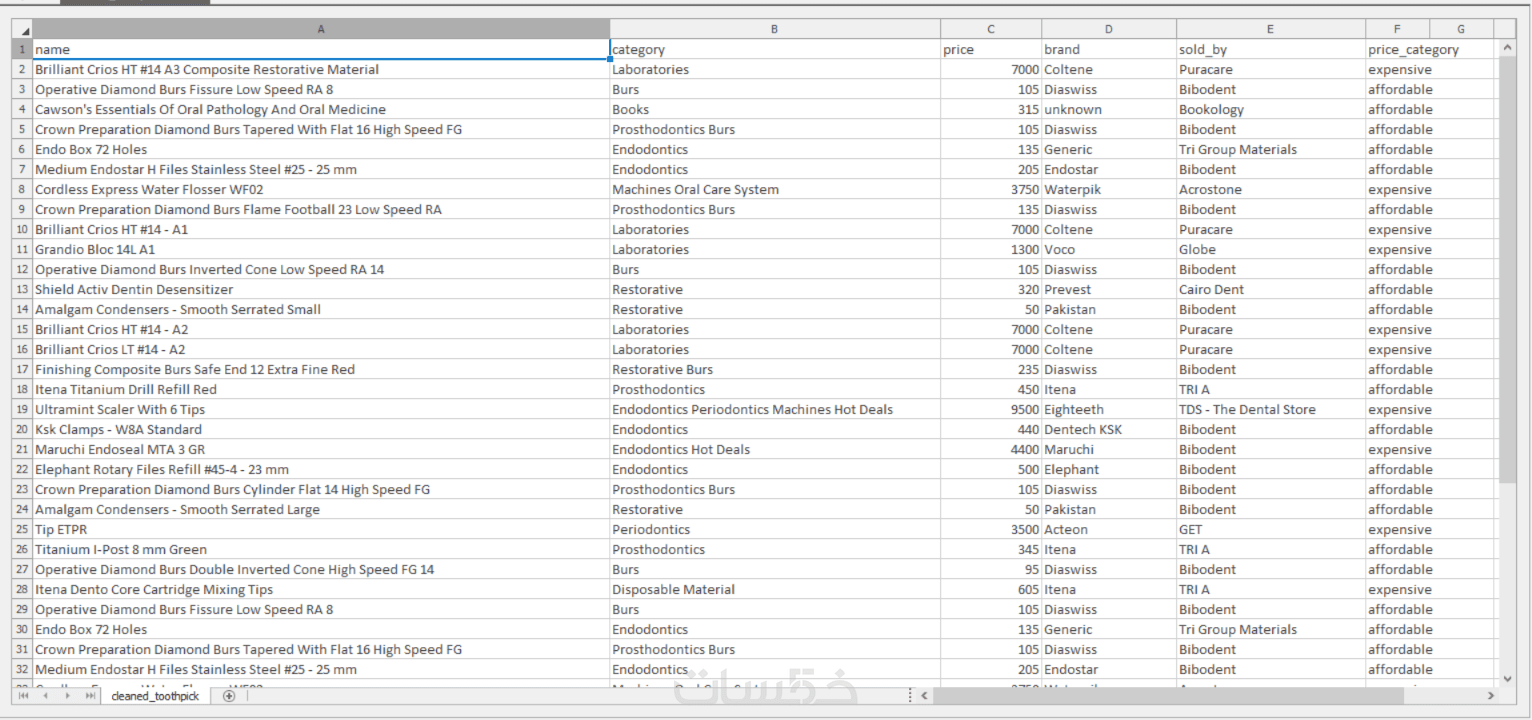1532x720 pixels.
Task: Select 'Shield Activ Dentin Desensitizer' cell
Action: pos(321,289)
